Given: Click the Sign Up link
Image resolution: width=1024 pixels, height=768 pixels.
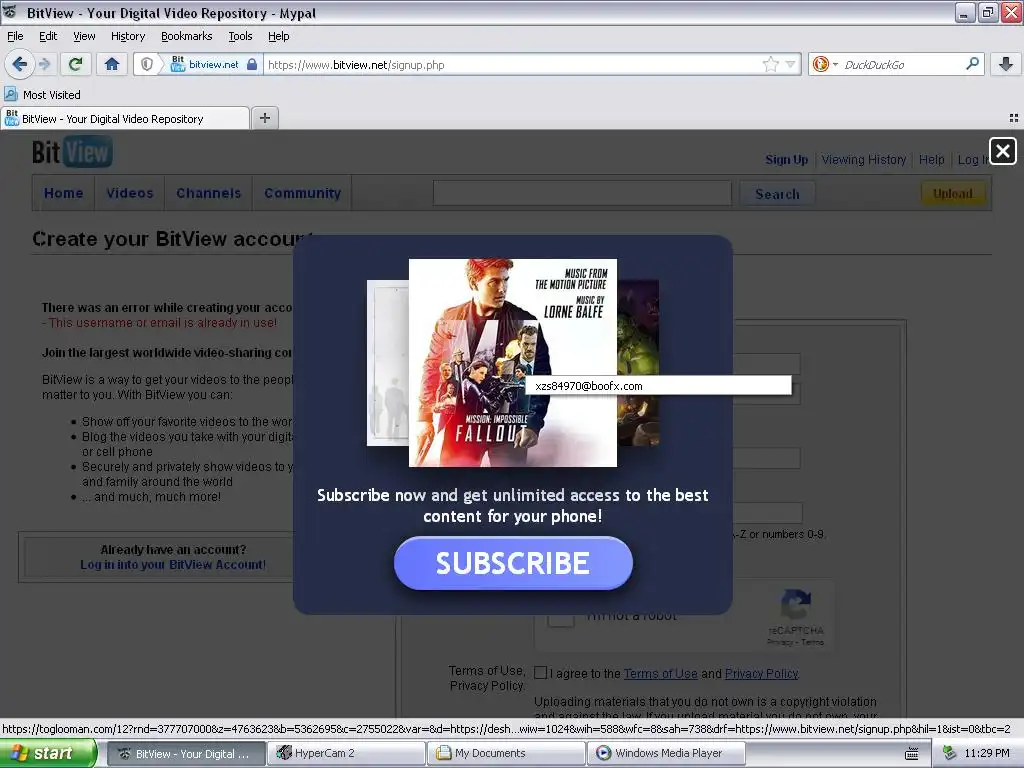Looking at the screenshot, I should 786,159.
